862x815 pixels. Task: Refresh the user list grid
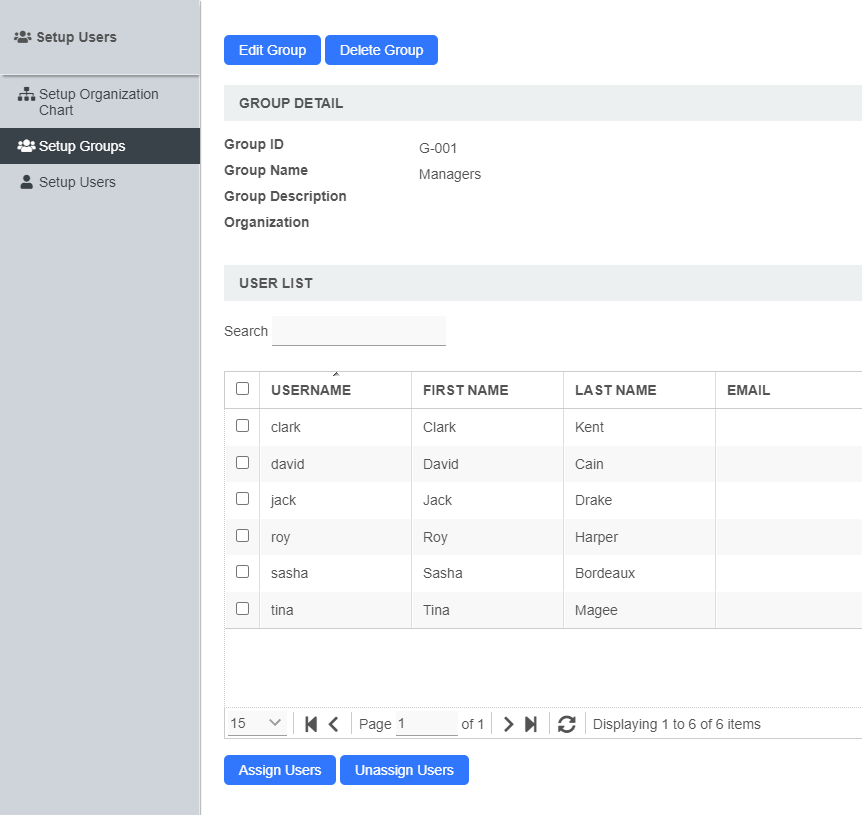567,724
